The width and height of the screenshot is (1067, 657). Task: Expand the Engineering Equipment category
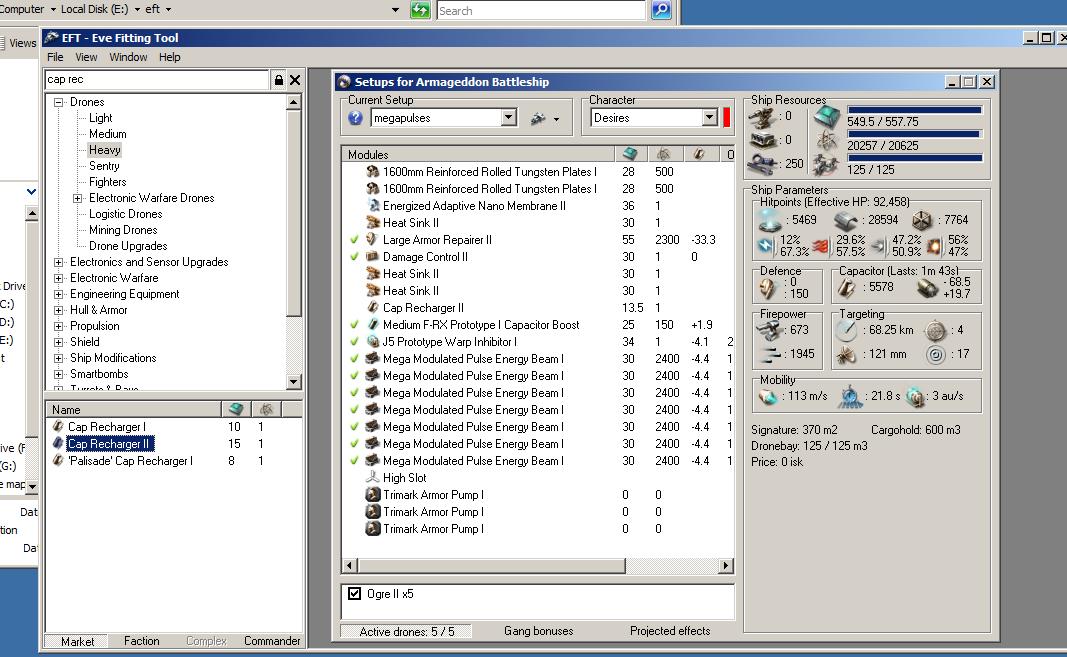pyautogui.click(x=59, y=294)
